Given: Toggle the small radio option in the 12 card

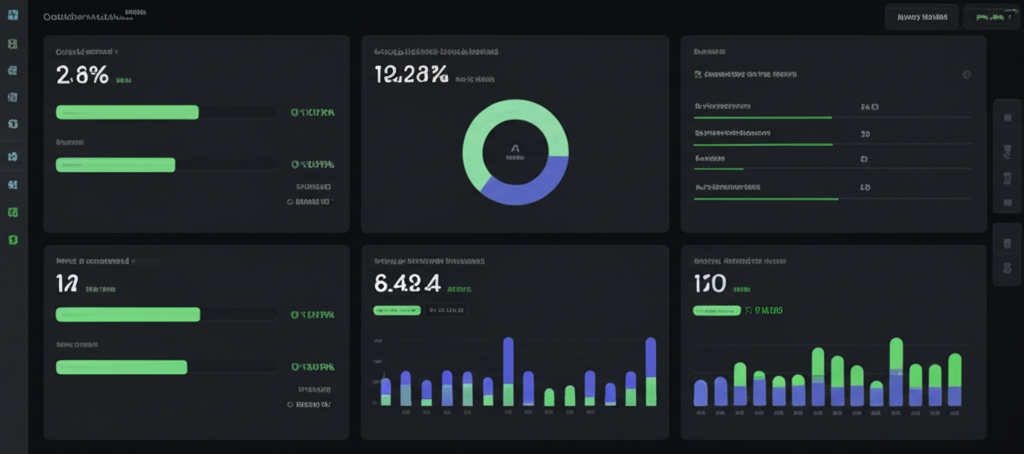Looking at the screenshot, I should [290, 405].
